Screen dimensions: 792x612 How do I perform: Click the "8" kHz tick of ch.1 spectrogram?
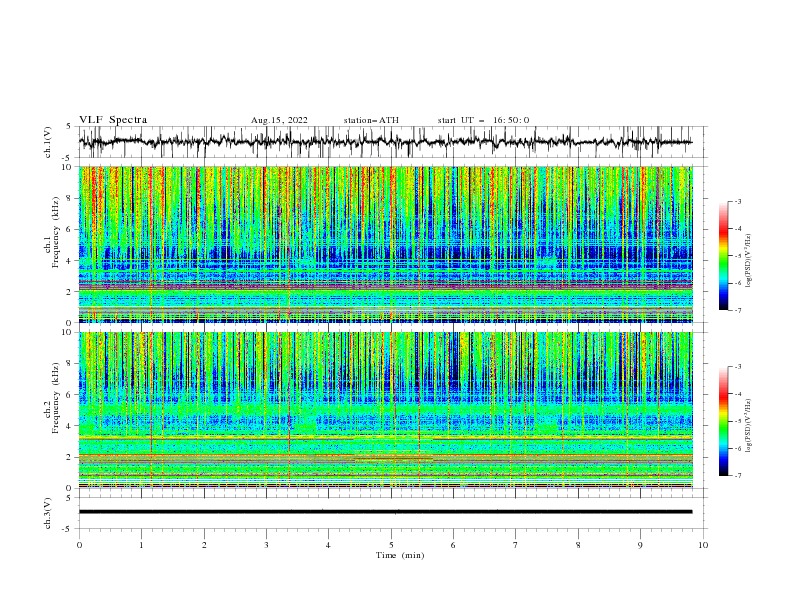(x=70, y=198)
